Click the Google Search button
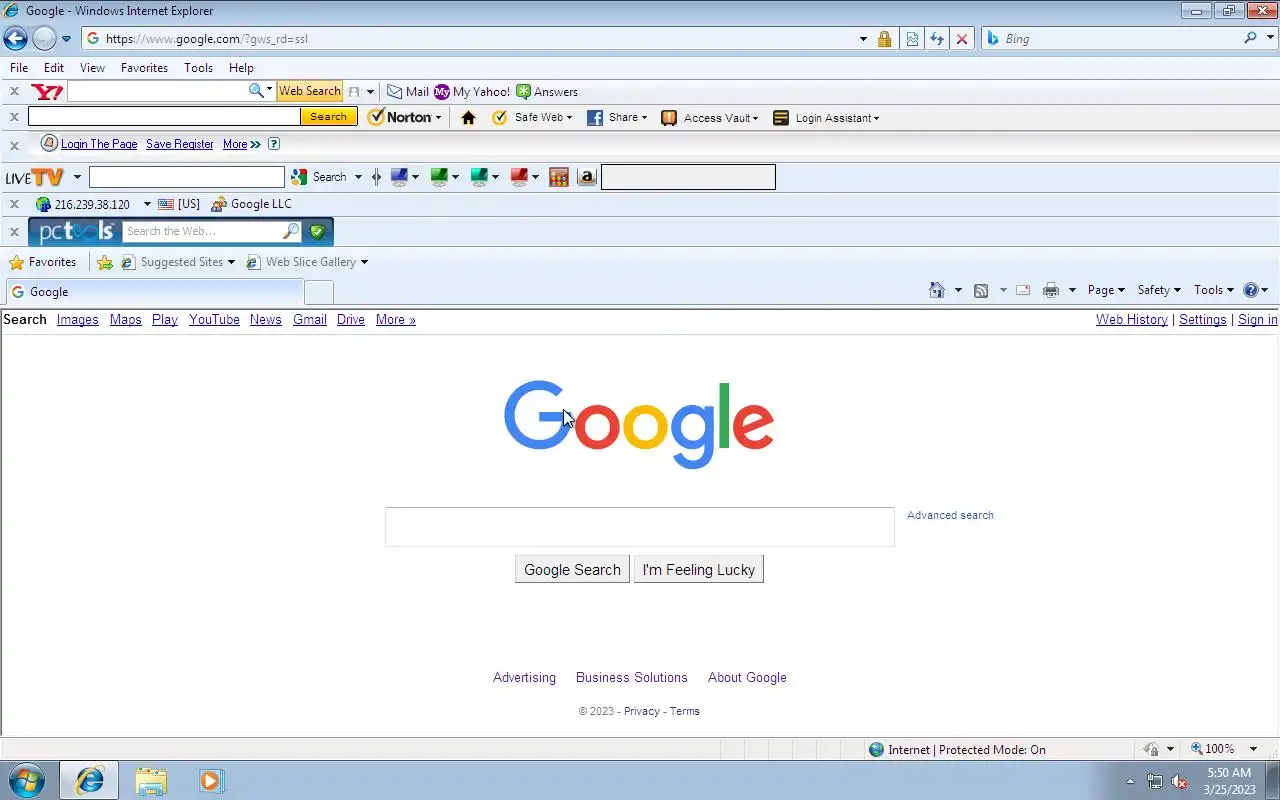 [x=572, y=570]
